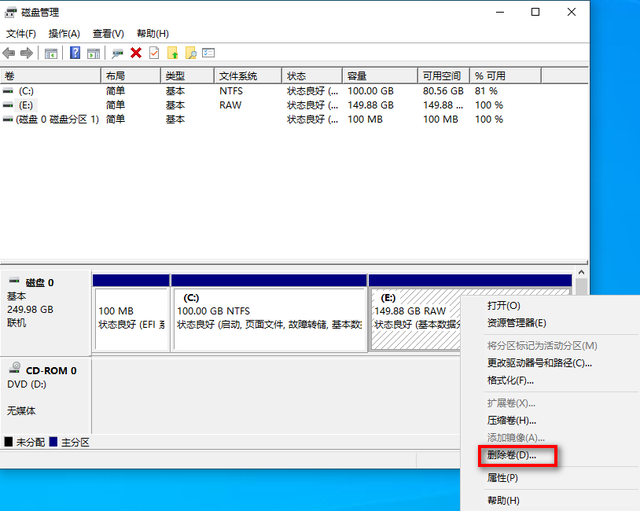640x511 pixels.
Task: Click the black 未分配 legend swatch
Action: click(8, 442)
